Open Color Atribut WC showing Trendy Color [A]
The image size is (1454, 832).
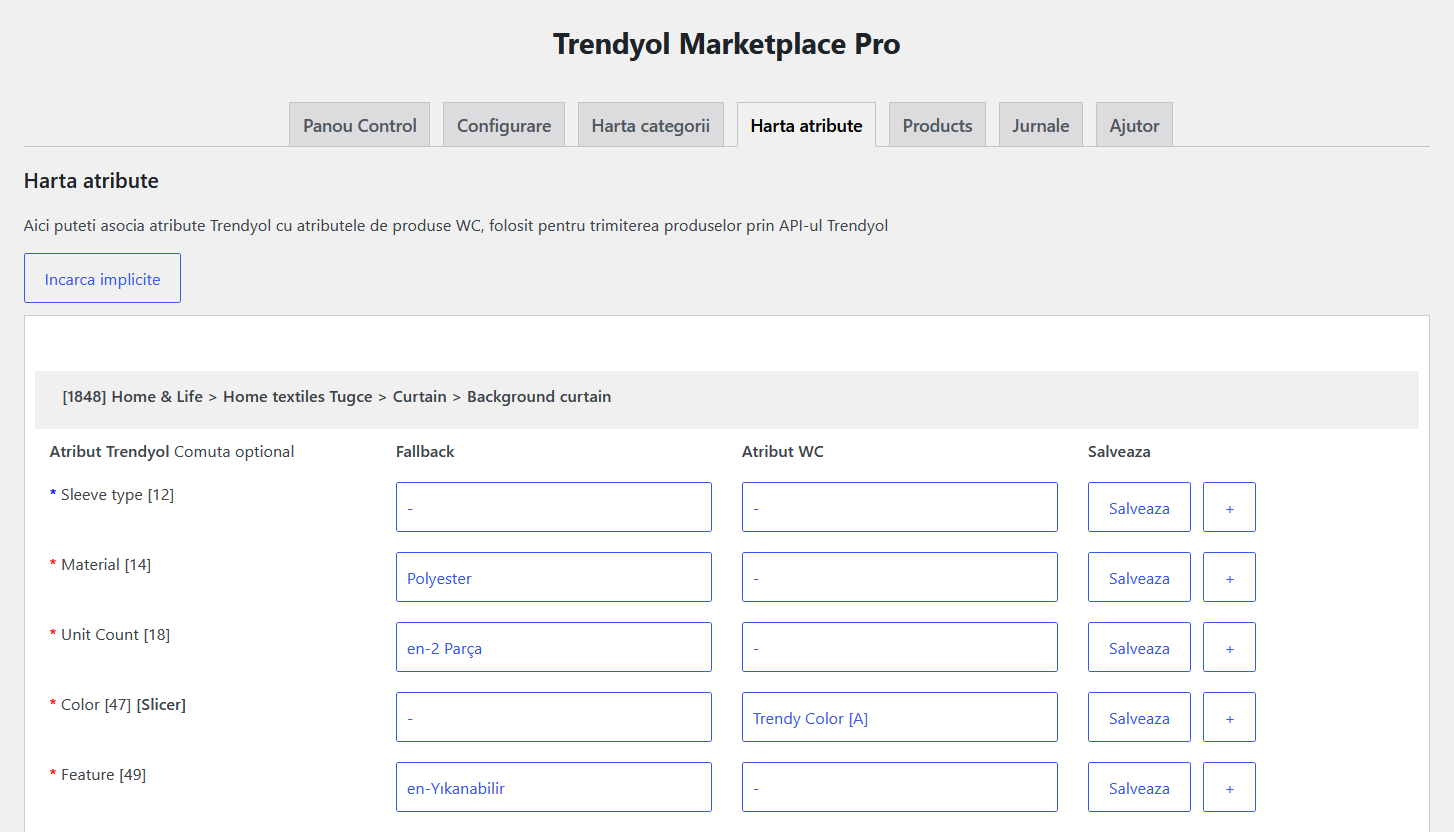click(900, 717)
